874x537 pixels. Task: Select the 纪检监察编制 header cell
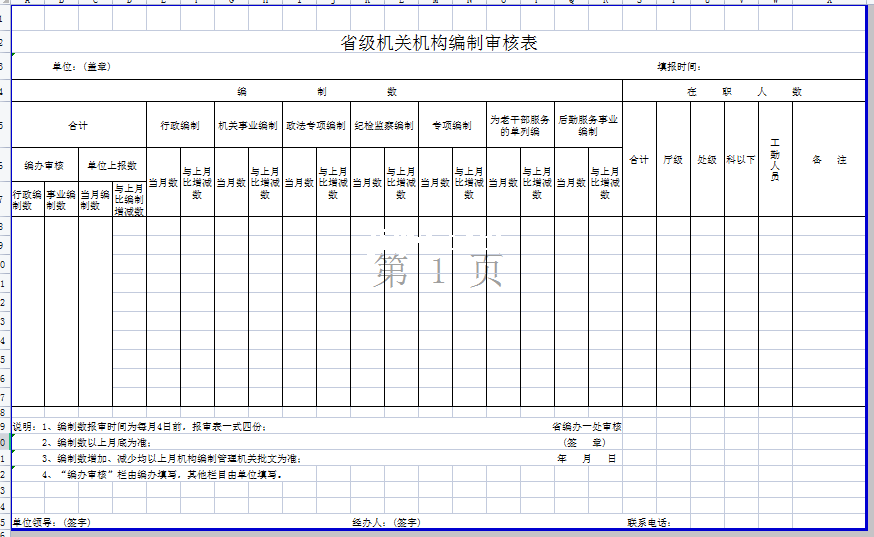coord(384,126)
